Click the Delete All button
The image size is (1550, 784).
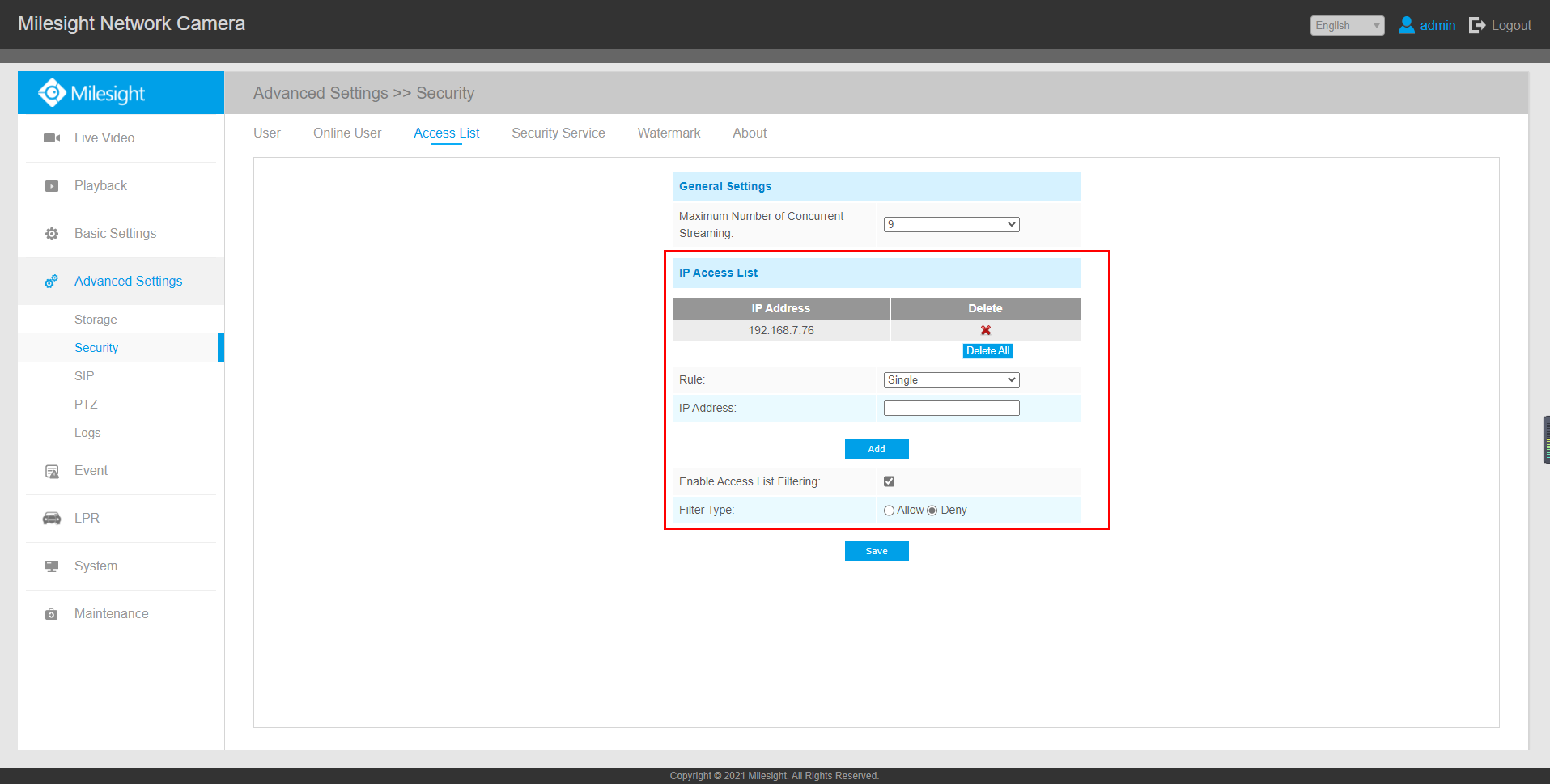point(987,351)
